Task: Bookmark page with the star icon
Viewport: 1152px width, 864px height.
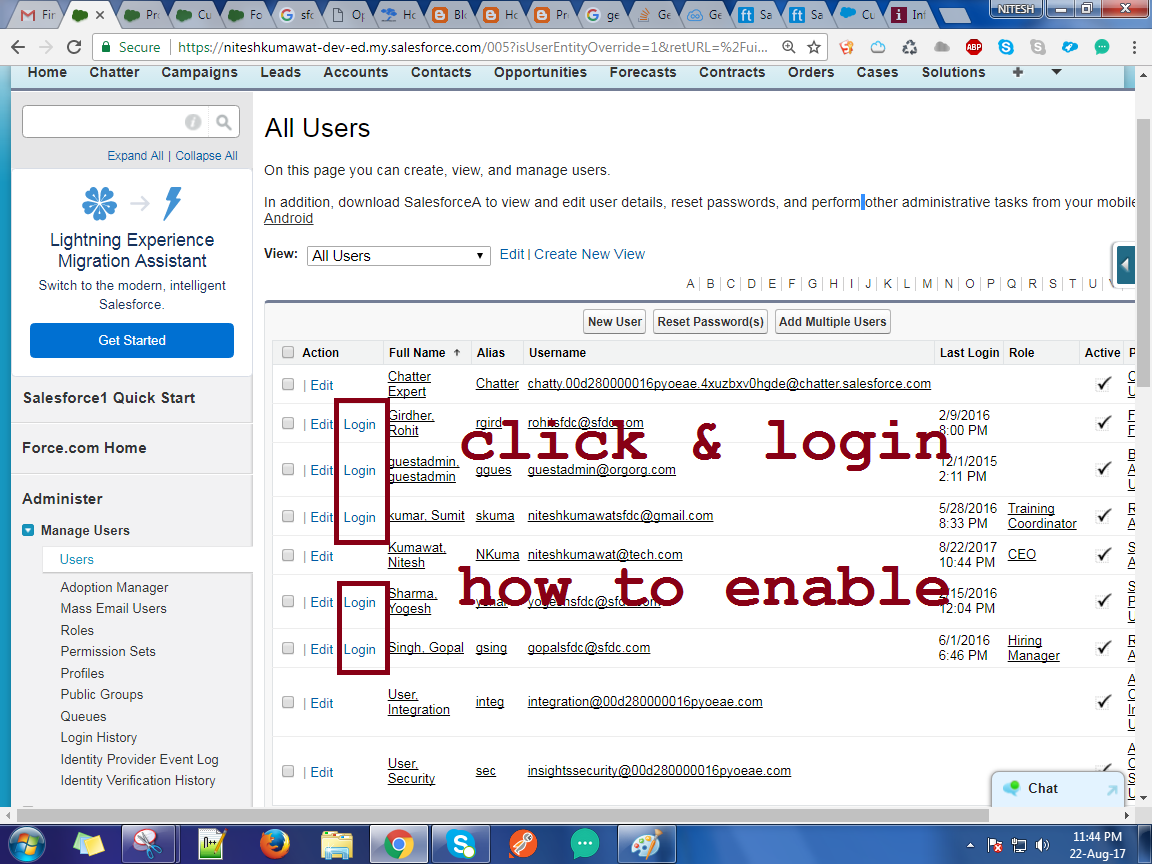Action: (814, 47)
